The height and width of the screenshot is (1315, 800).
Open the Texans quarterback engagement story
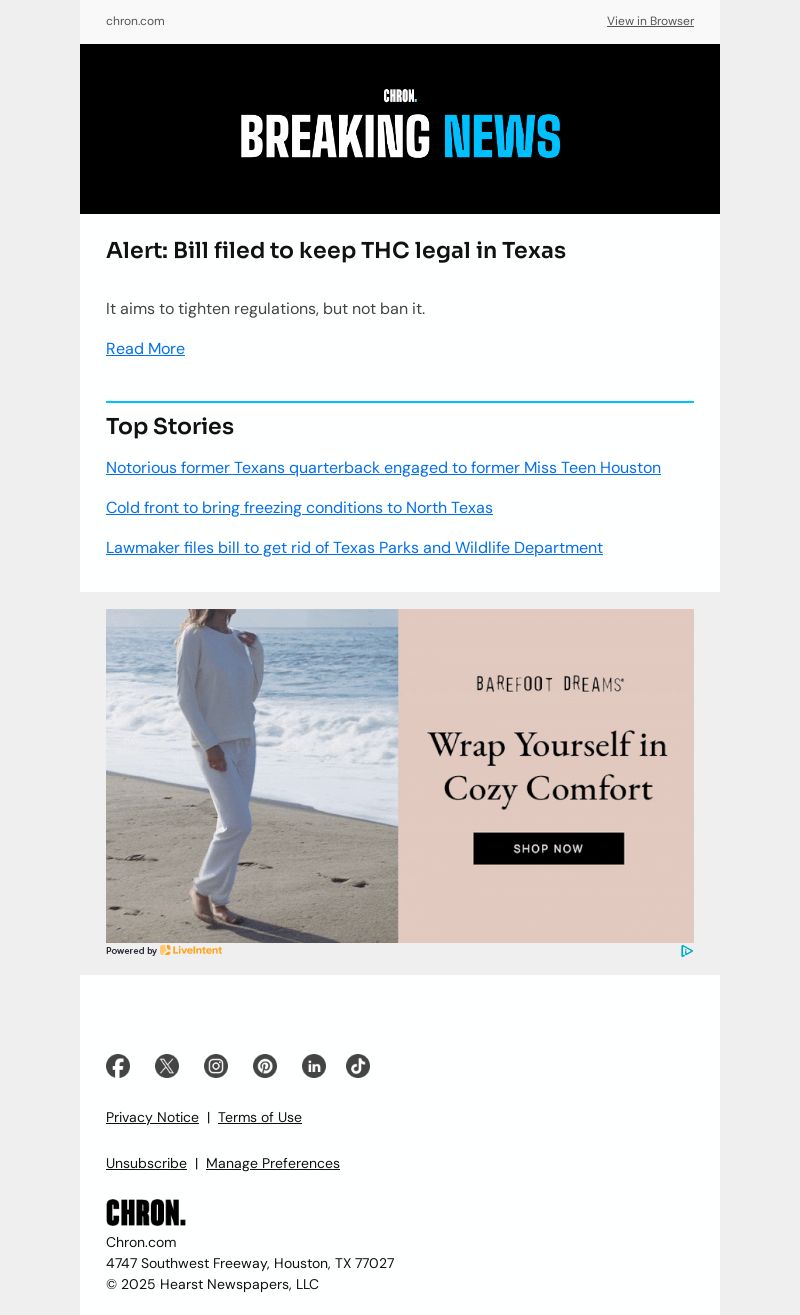[x=383, y=468]
